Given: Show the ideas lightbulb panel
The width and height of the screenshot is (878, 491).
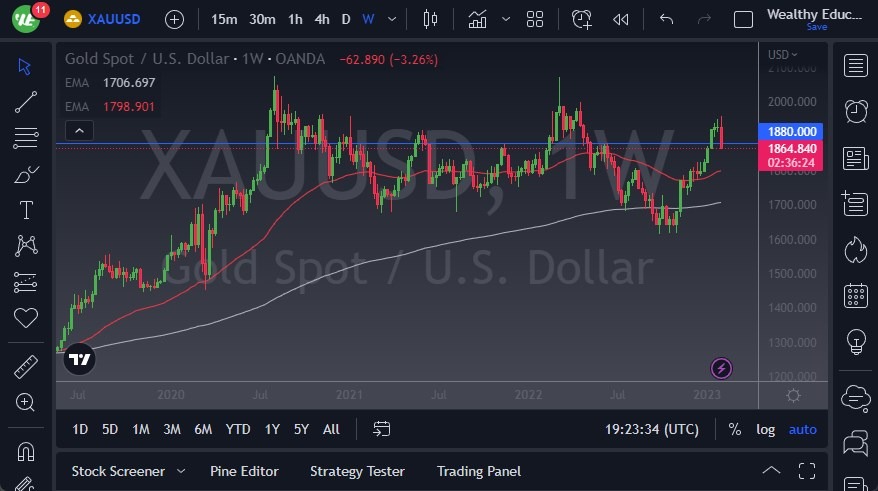Looking at the screenshot, I should pyautogui.click(x=855, y=341).
